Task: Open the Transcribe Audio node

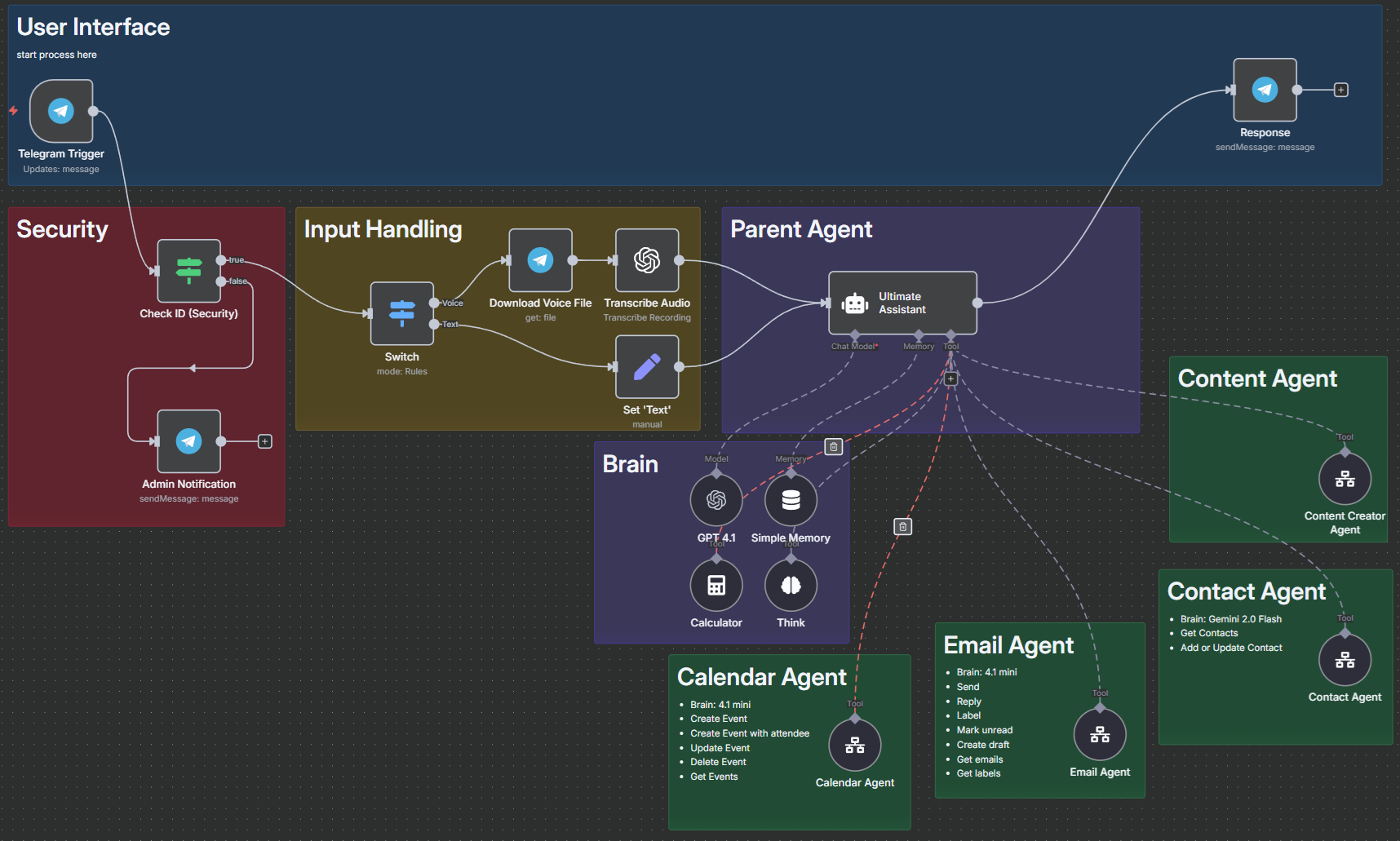Action: pos(647,260)
